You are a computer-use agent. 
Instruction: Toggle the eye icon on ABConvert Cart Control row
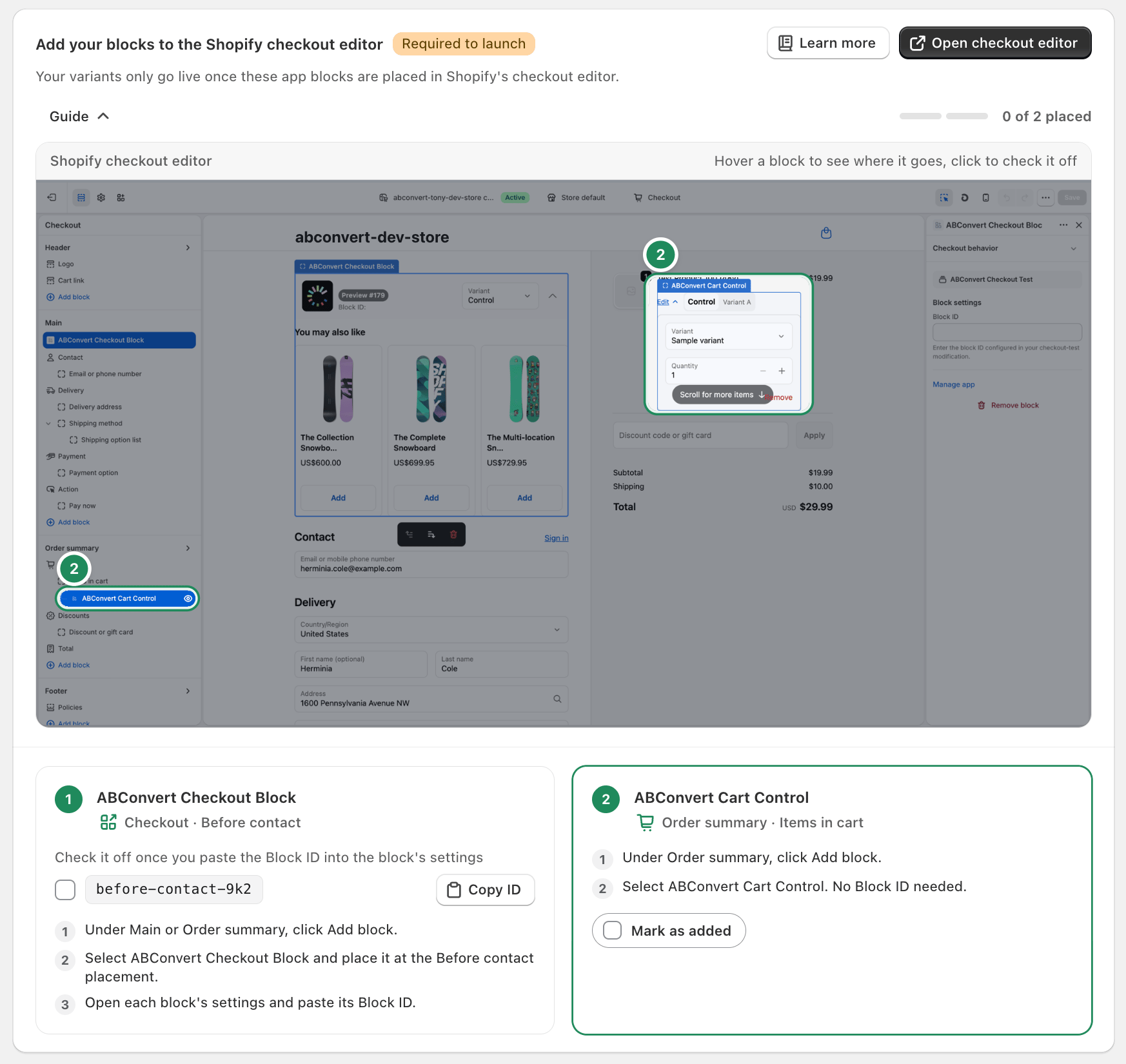188,598
